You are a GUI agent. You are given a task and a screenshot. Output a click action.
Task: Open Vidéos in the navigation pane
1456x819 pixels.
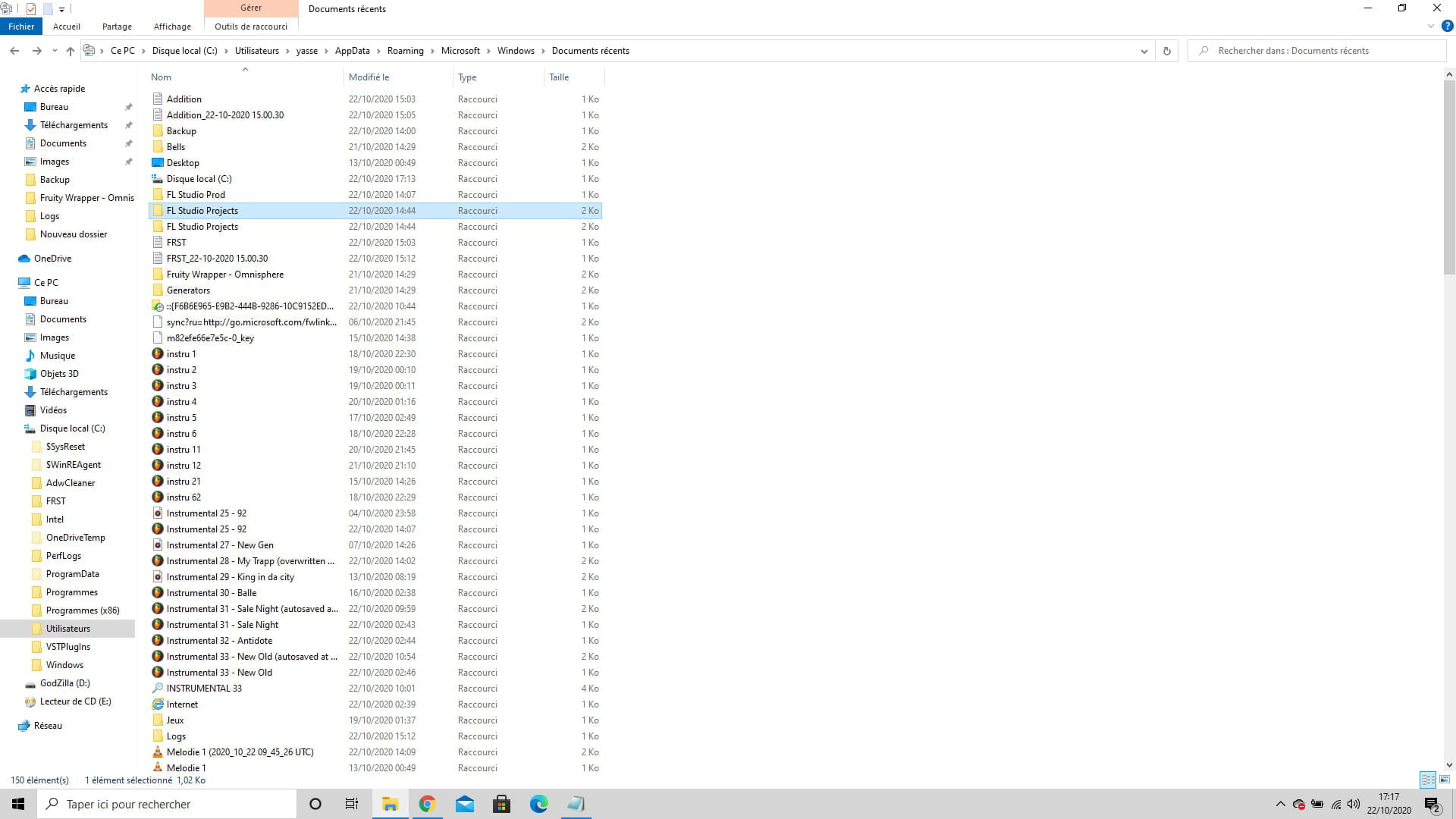pos(53,410)
